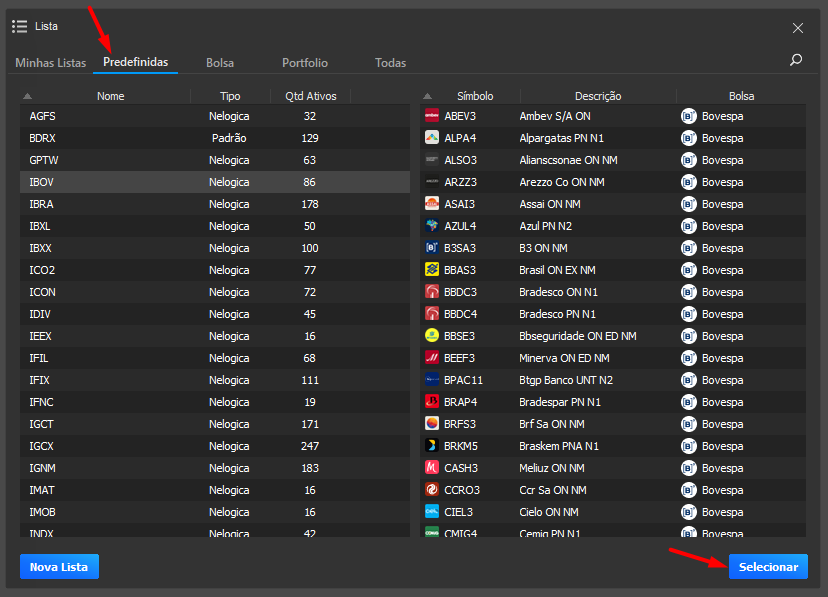The image size is (828, 597).
Task: Click the AZUL4 logo icon
Action: (432, 226)
